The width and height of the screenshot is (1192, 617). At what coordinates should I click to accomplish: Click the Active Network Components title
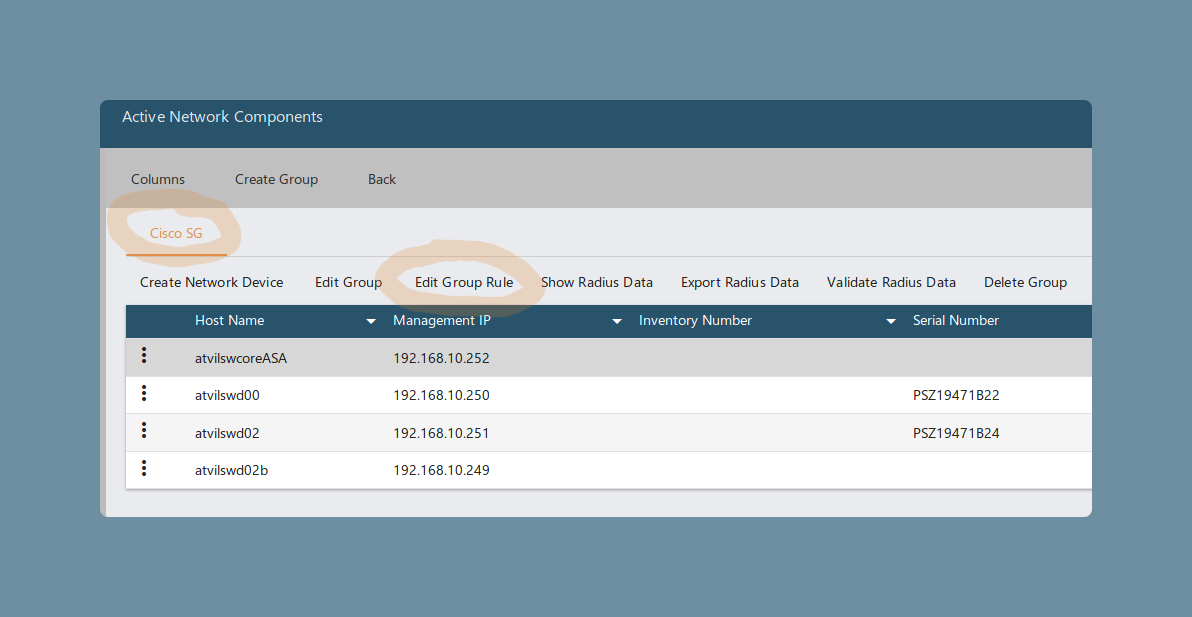[223, 117]
